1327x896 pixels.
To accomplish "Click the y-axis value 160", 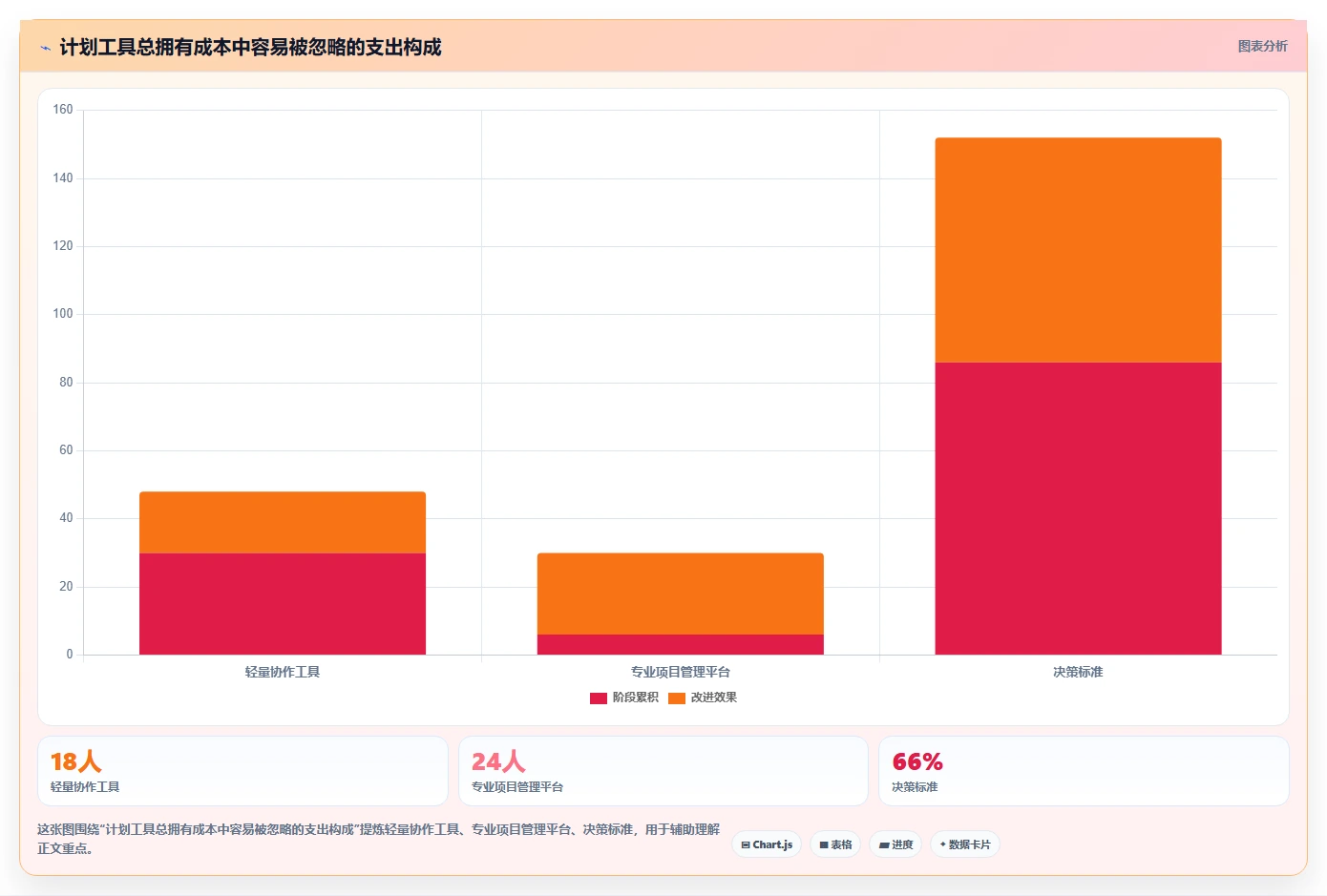I will [63, 110].
